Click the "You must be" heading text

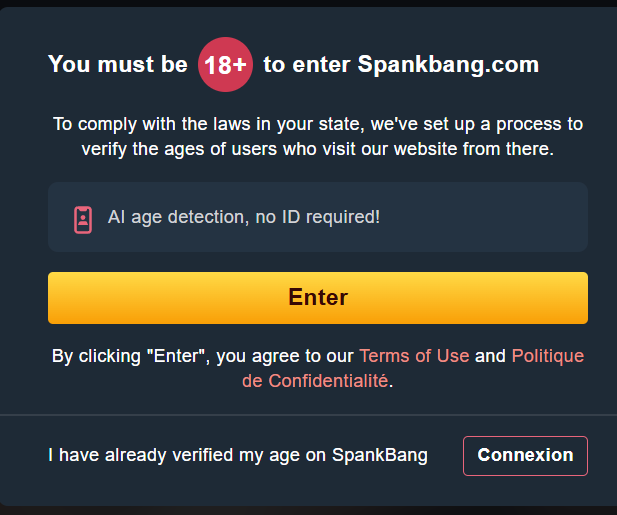117,65
